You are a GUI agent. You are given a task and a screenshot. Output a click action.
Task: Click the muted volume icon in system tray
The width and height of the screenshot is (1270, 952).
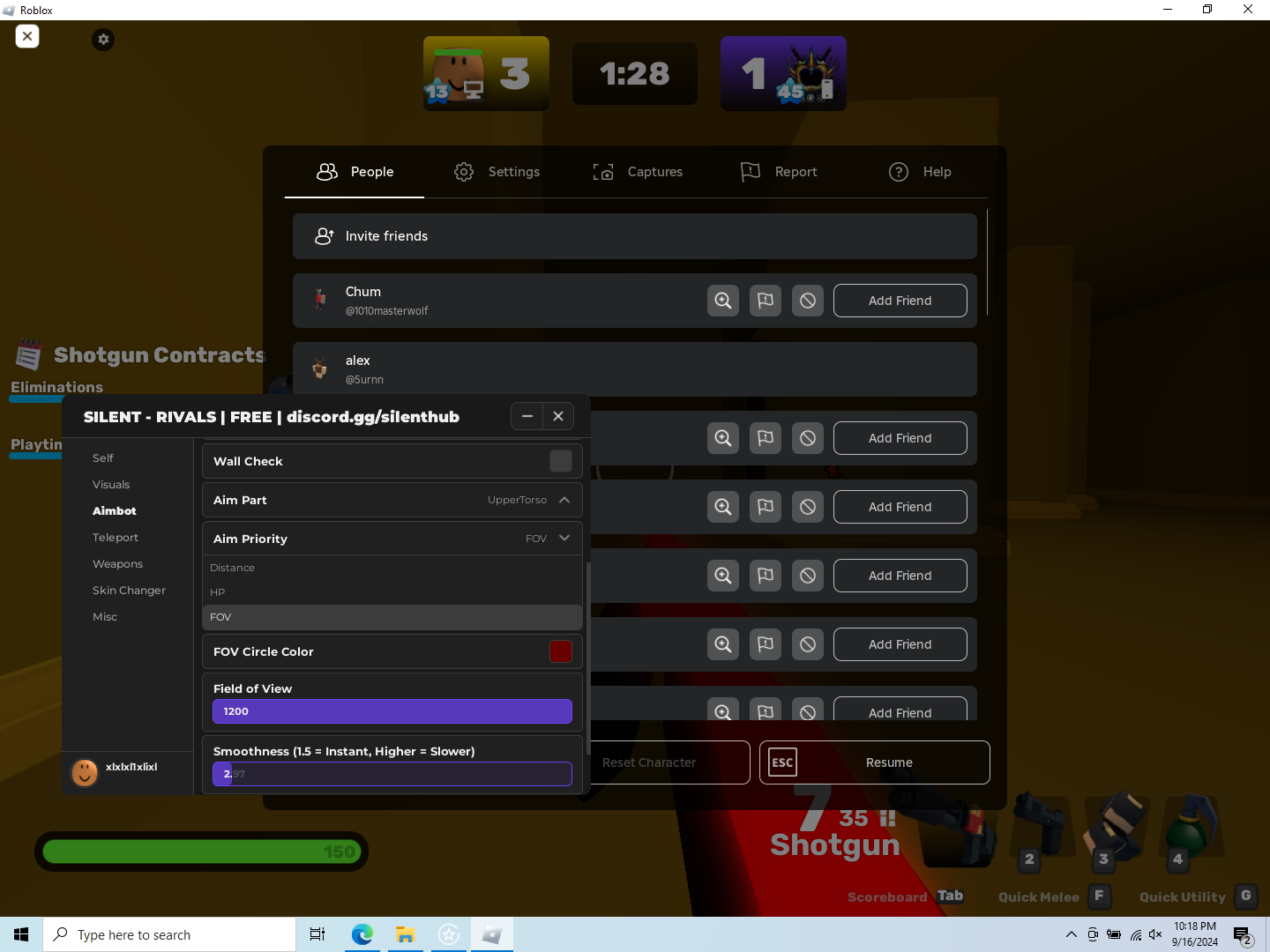click(x=1156, y=934)
